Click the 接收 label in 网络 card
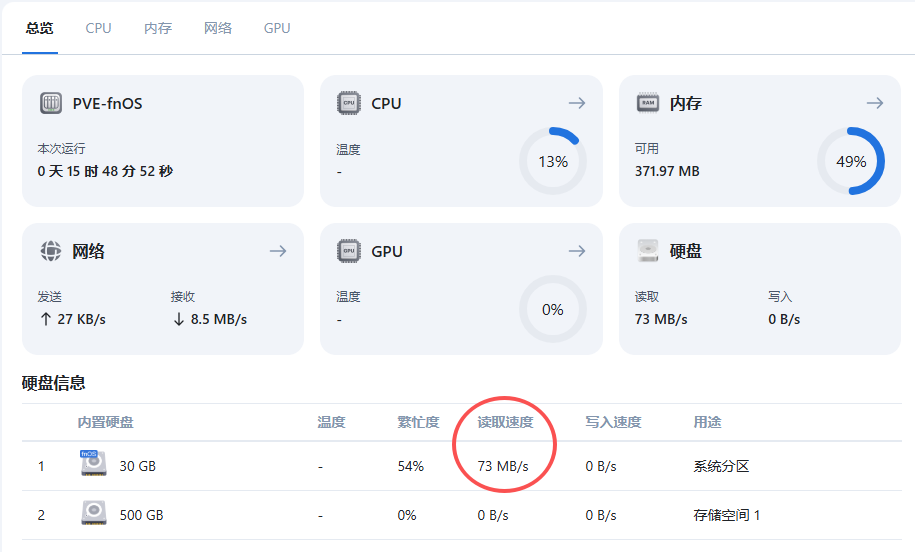 183,296
